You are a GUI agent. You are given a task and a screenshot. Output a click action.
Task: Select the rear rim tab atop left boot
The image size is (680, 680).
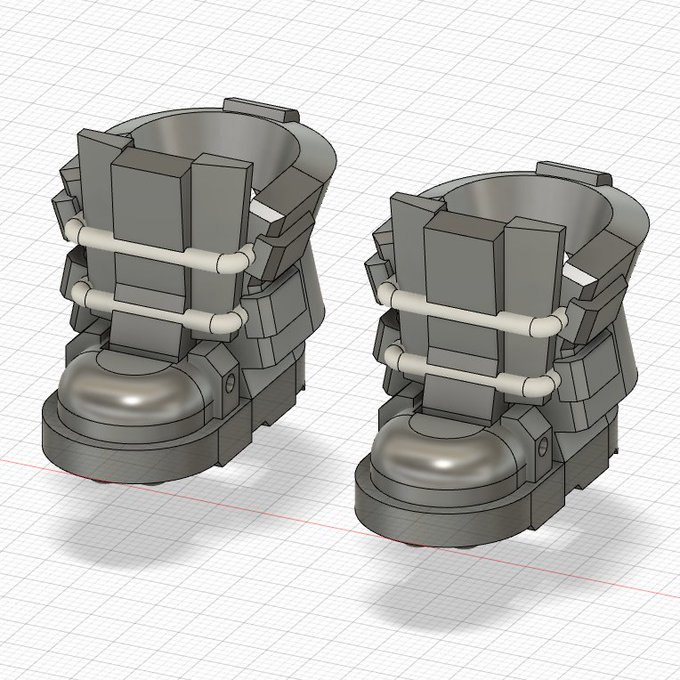261,110
